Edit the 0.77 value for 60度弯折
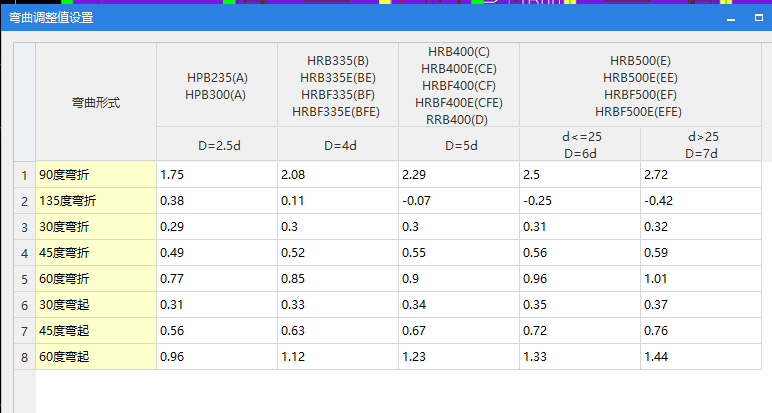Image resolution: width=772 pixels, height=413 pixels. (217, 279)
